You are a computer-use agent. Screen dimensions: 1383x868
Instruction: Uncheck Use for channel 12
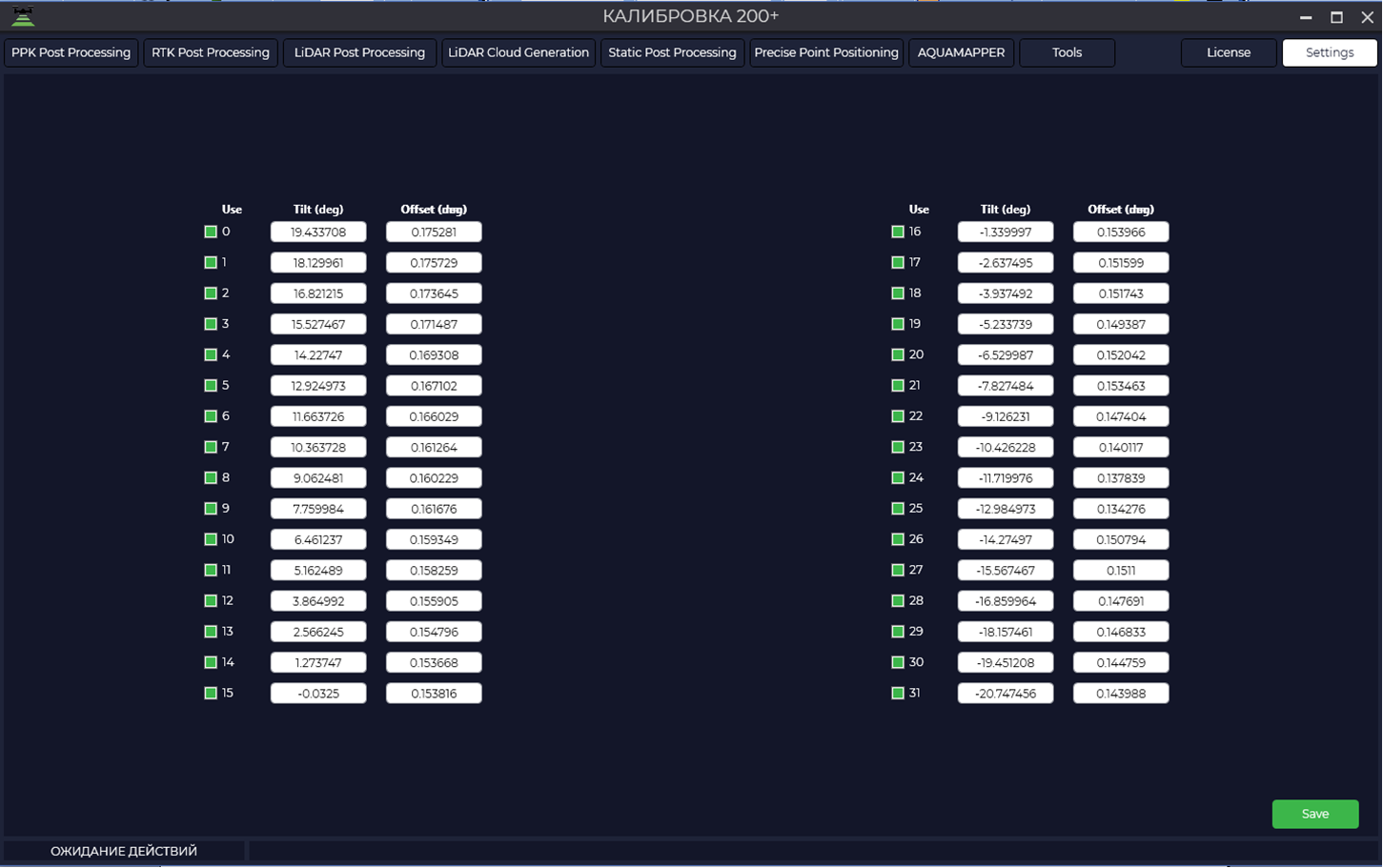[x=211, y=601]
